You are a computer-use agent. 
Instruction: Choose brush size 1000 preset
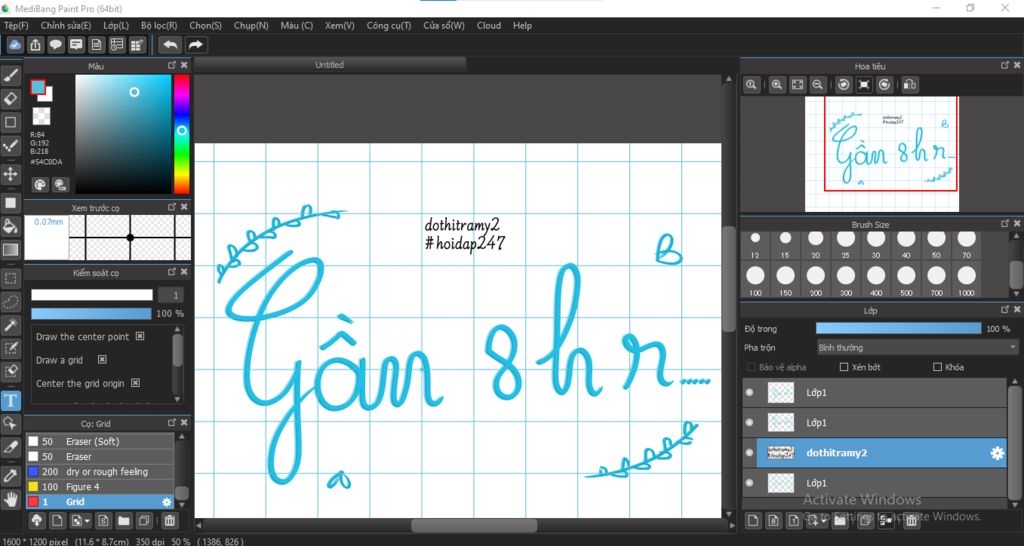(967, 281)
